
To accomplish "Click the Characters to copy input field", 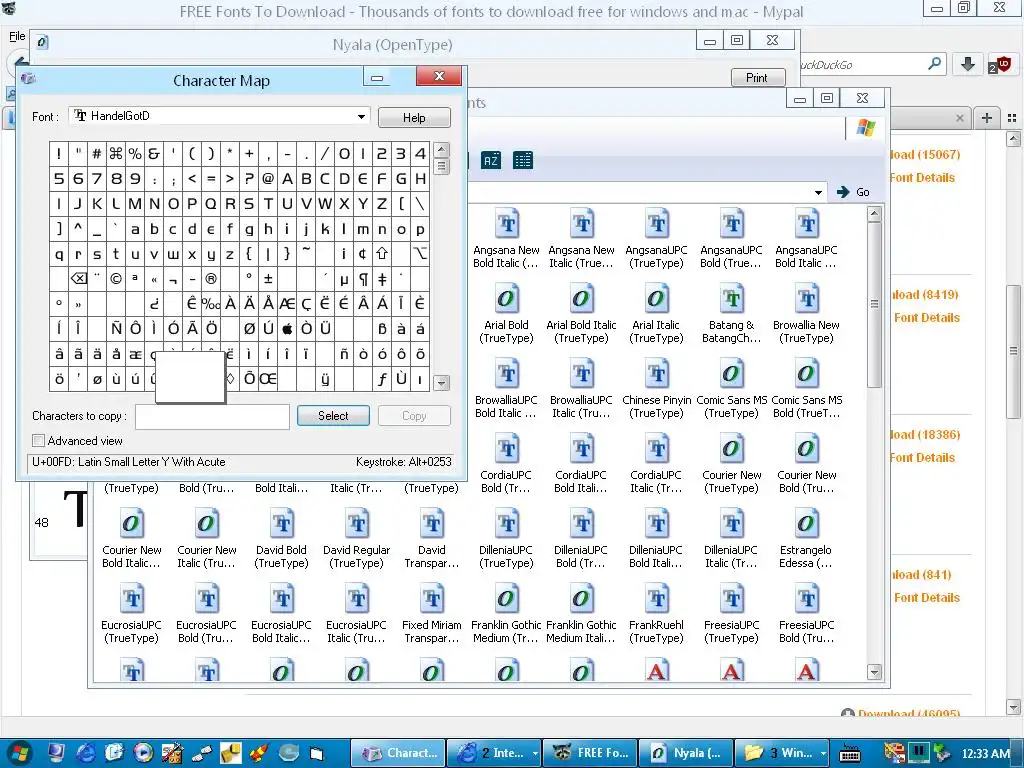I will [x=212, y=416].
